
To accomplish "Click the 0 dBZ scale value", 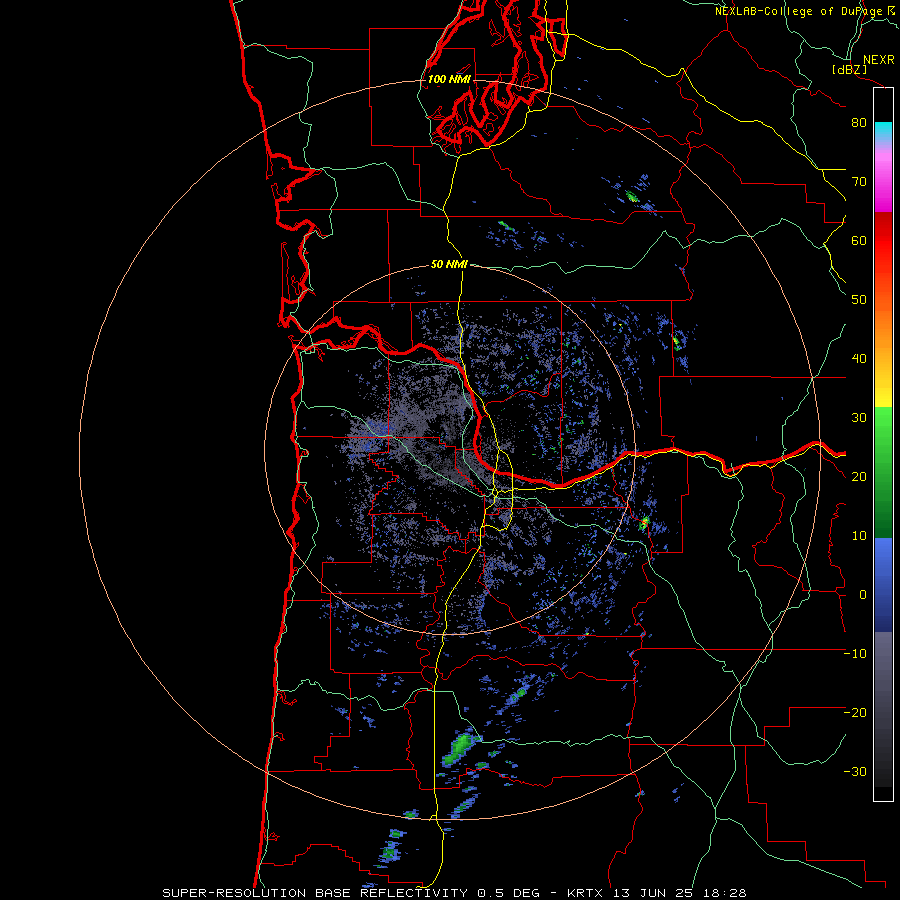I will [x=863, y=595].
